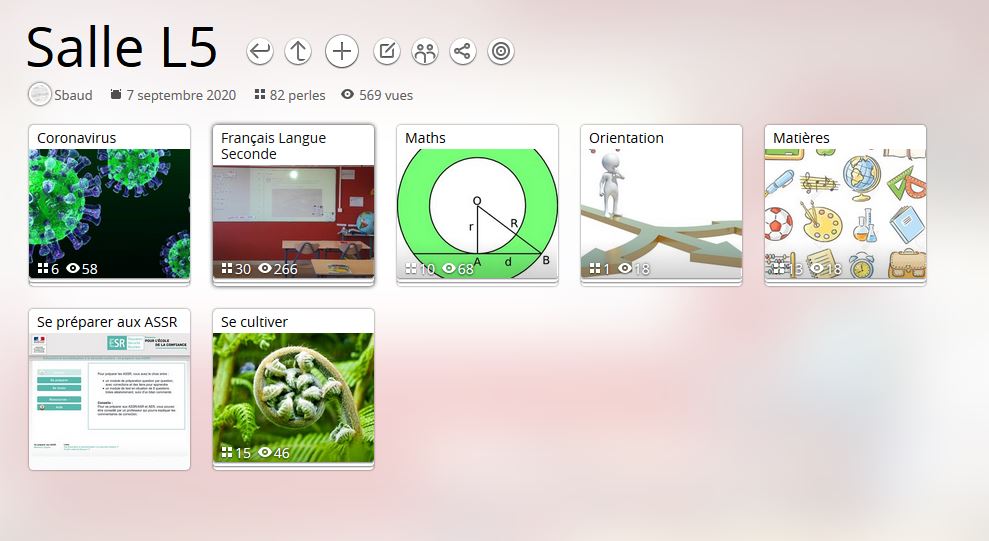Viewport: 989px width, 541px height.
Task: Click the edit pencil icon
Action: (387, 51)
